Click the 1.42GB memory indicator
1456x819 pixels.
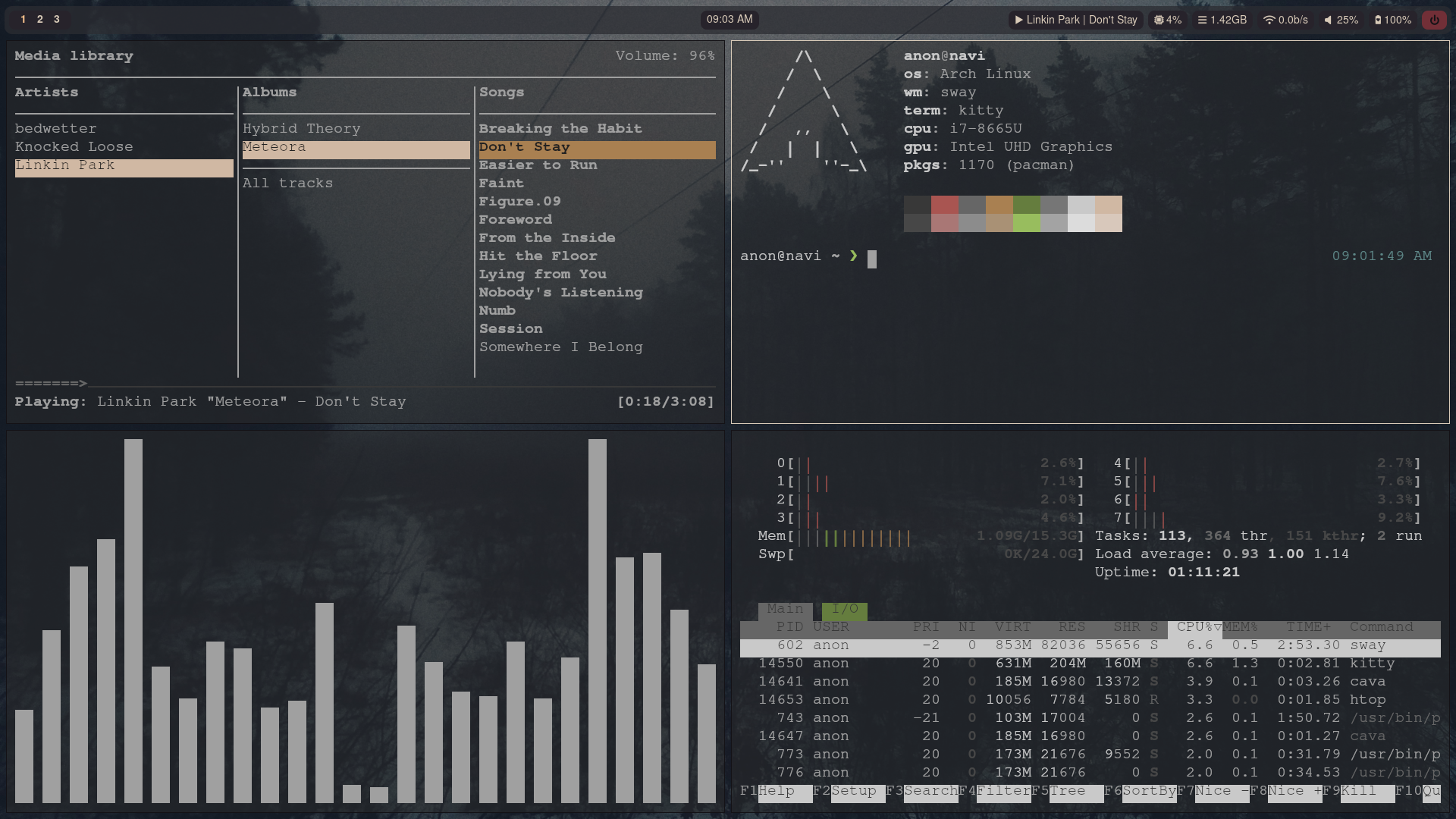coord(1222,20)
